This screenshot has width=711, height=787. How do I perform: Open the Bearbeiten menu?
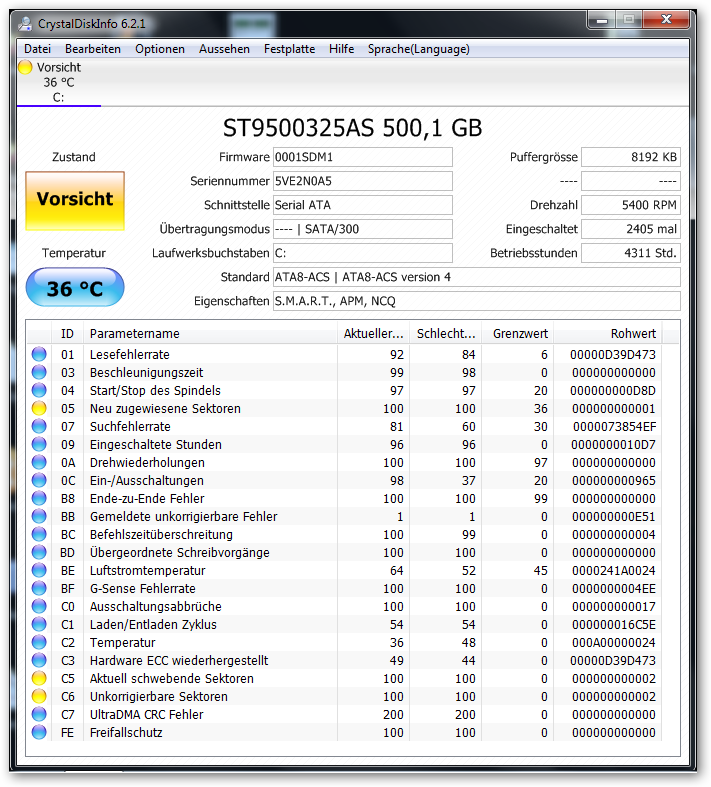click(x=93, y=49)
